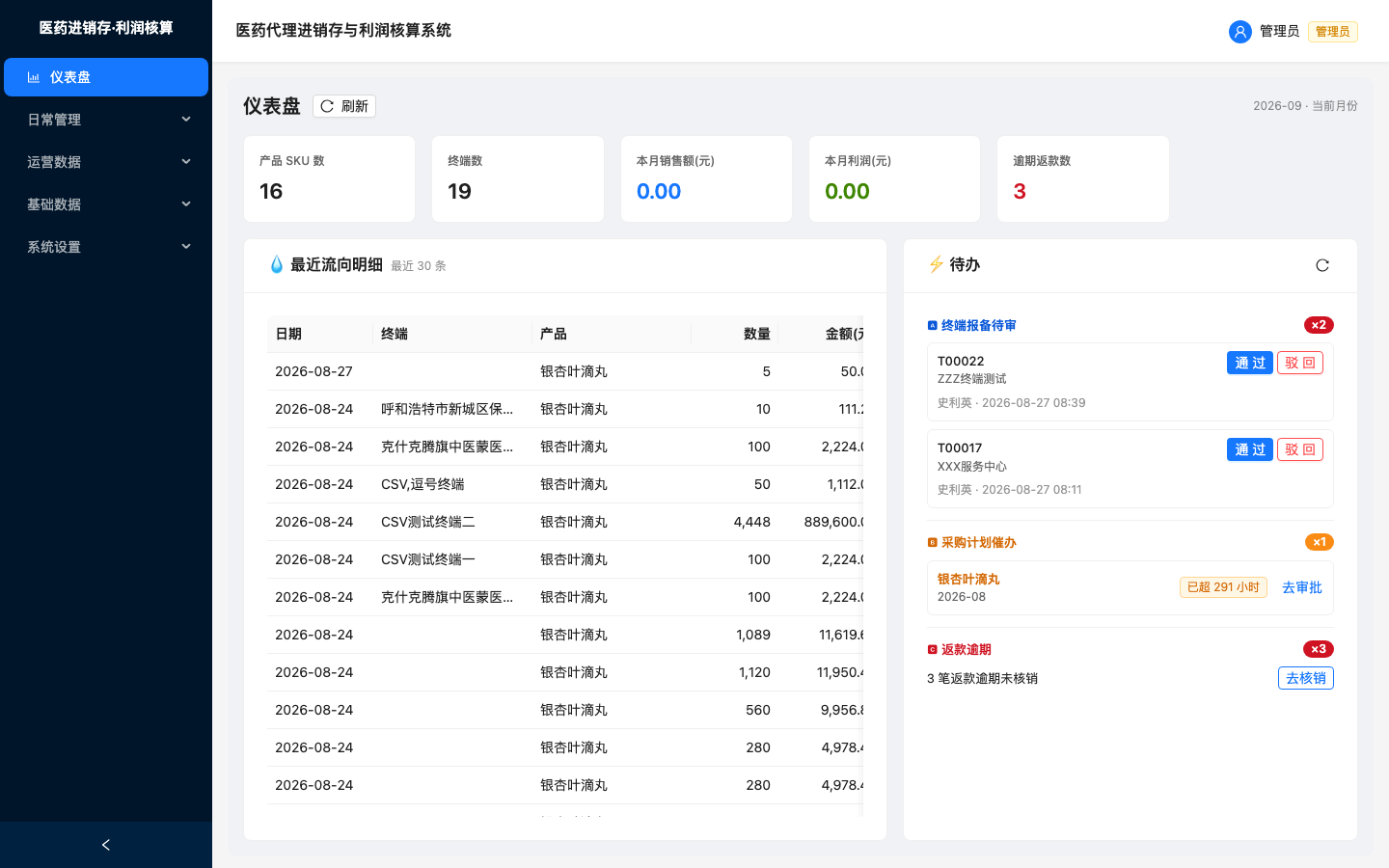Open the 本月利润(元) card
The height and width of the screenshot is (868, 1389).
pyautogui.click(x=894, y=178)
